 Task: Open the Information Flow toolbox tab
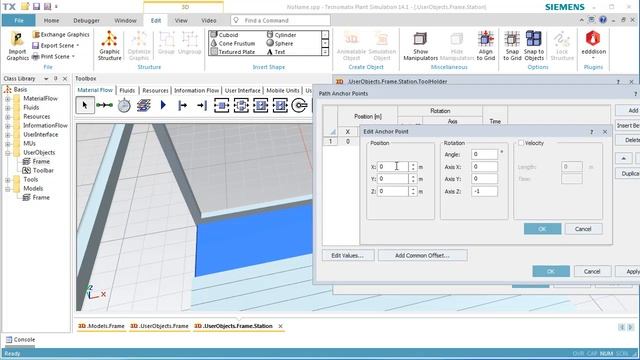(x=196, y=90)
